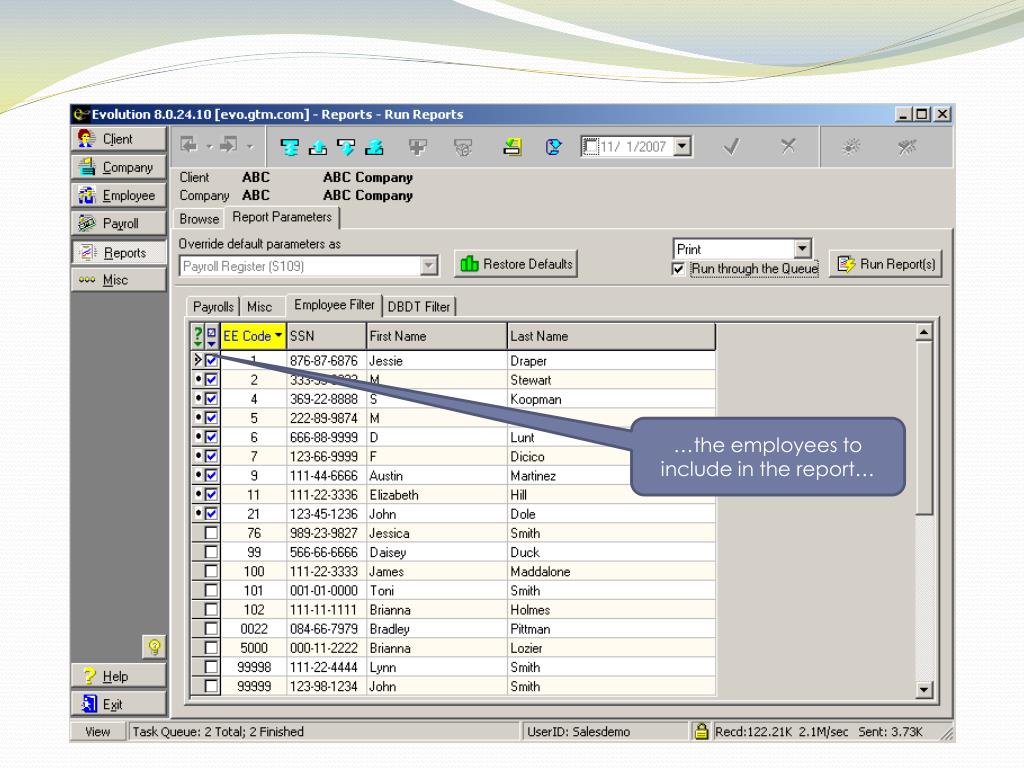
Task: Click the checkmark commit icon in toolbar
Action: [731, 146]
